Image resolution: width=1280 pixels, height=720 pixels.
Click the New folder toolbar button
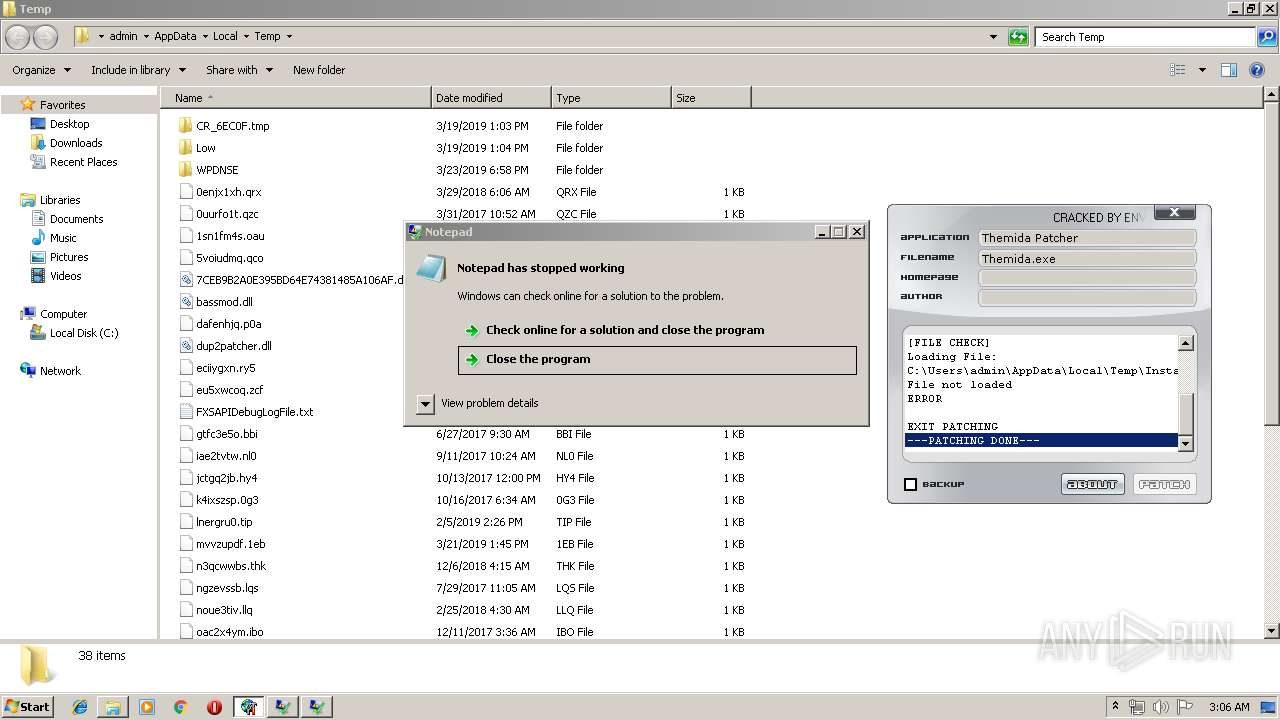pyautogui.click(x=319, y=70)
